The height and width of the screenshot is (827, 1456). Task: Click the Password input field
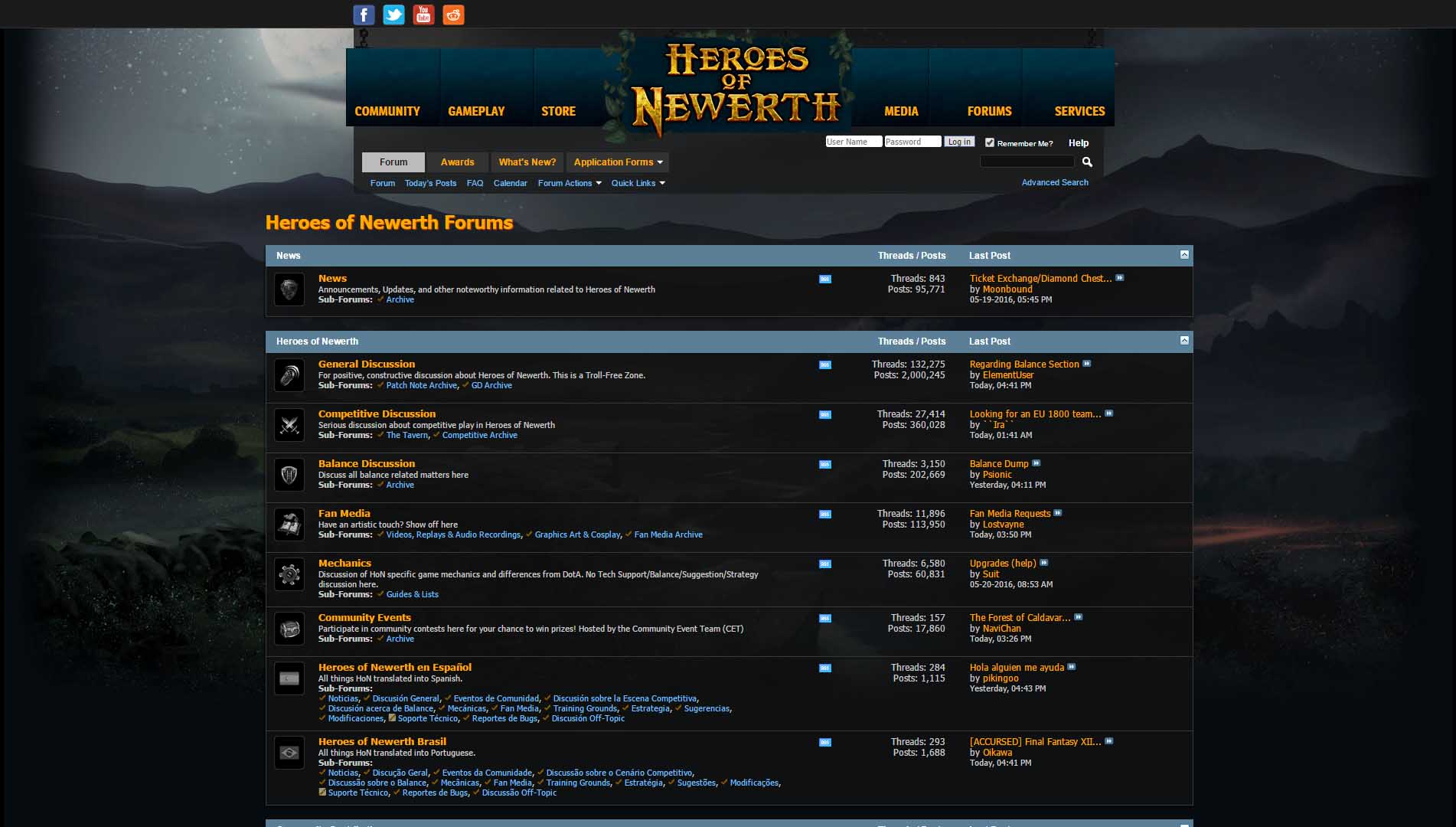(912, 142)
